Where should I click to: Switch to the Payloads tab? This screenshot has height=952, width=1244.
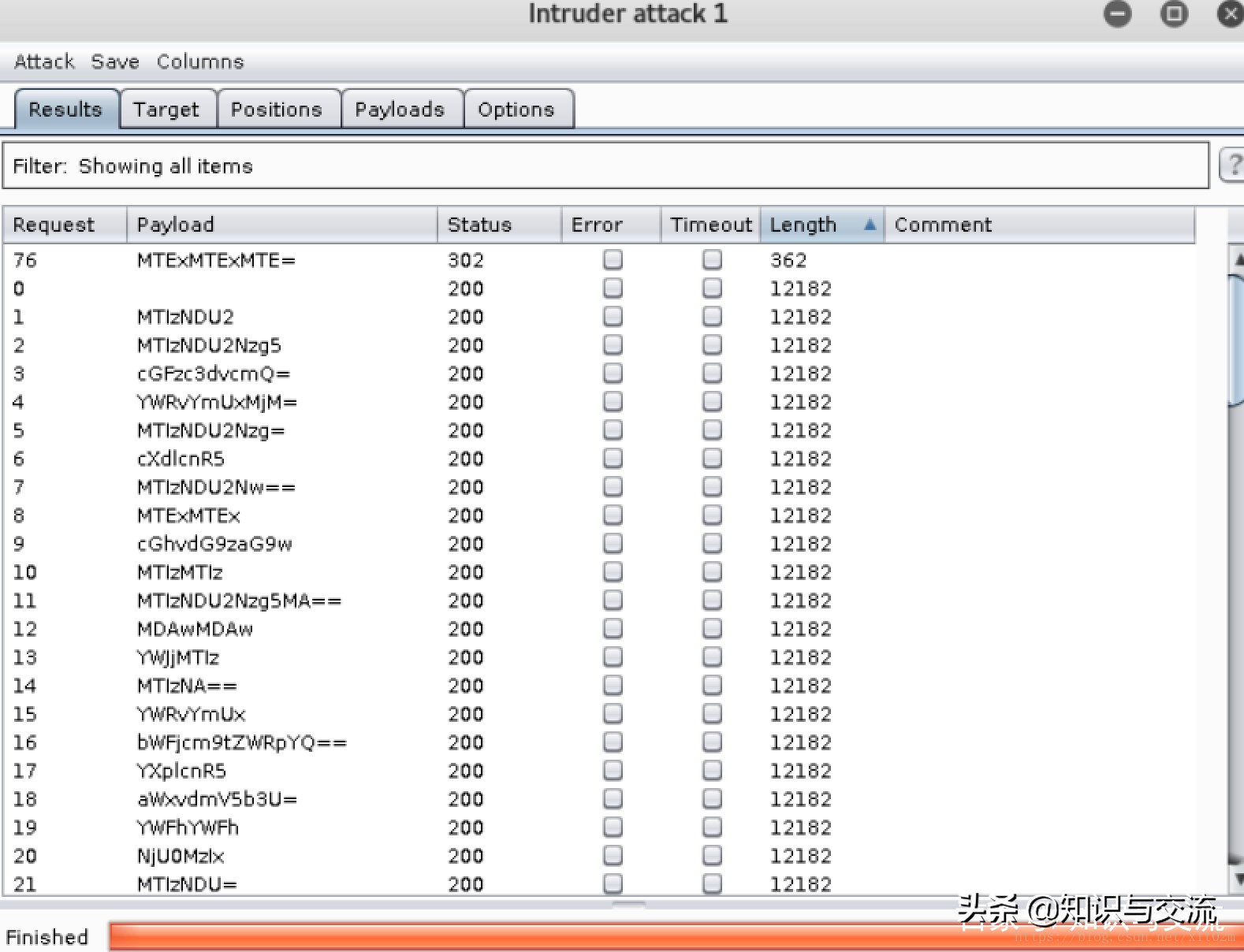400,109
